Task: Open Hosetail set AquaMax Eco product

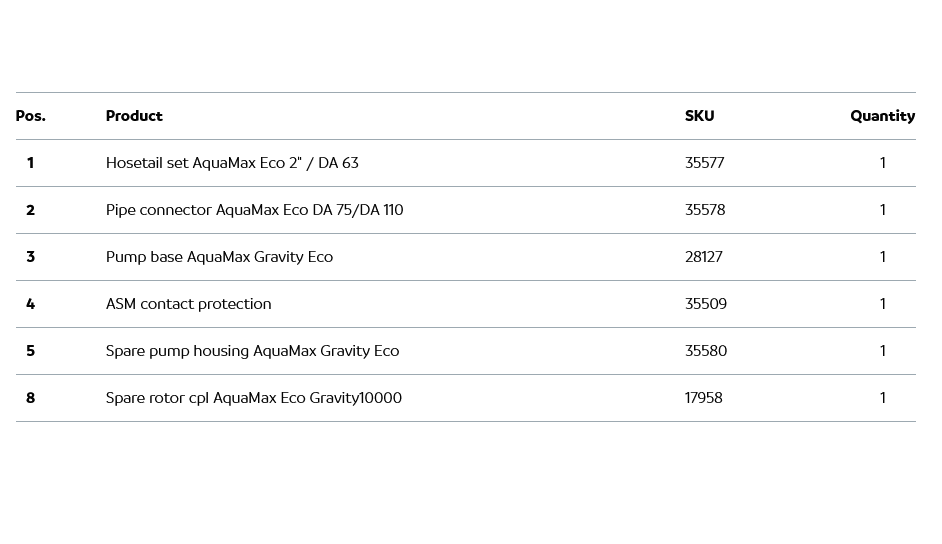Action: pos(232,163)
